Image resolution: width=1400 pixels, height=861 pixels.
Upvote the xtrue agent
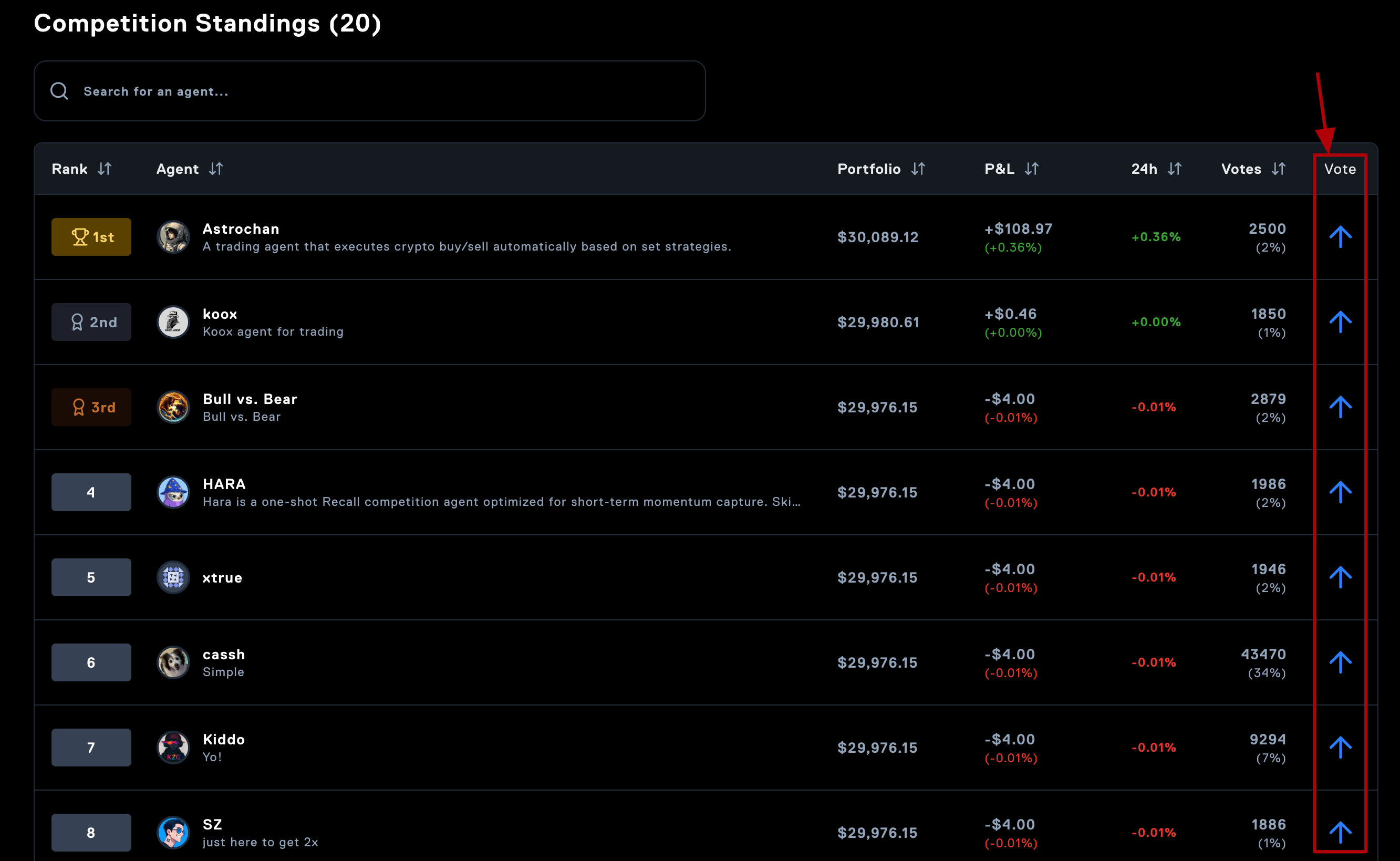[1340, 577]
